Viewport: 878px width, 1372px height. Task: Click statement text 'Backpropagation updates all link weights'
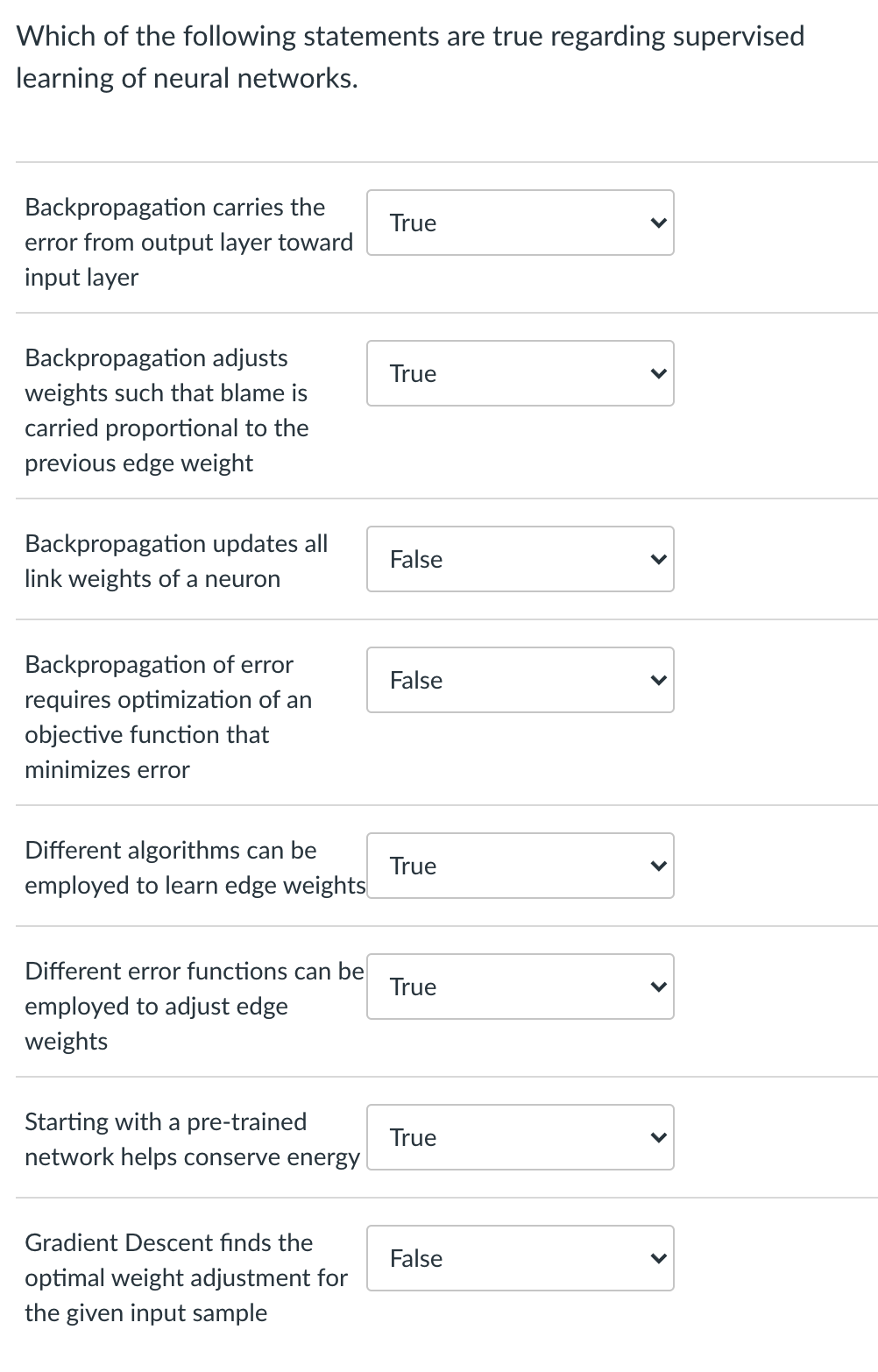coord(175,561)
